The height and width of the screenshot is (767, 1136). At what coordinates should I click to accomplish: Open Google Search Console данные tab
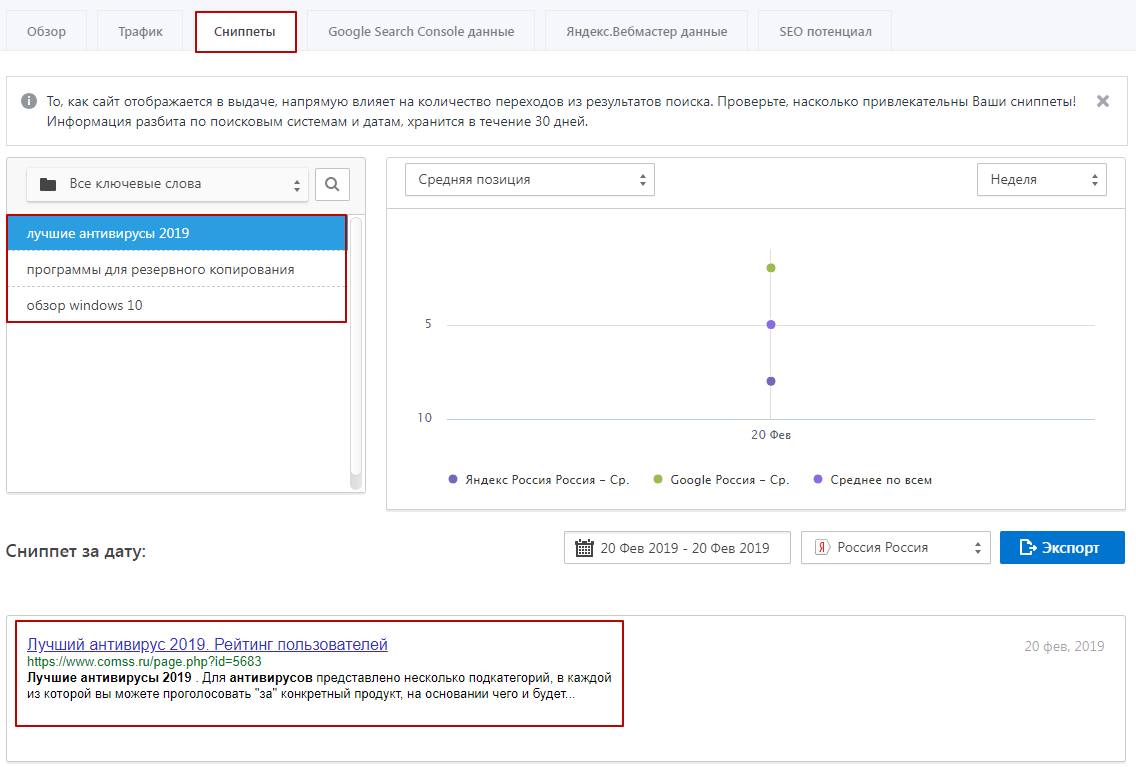(421, 31)
